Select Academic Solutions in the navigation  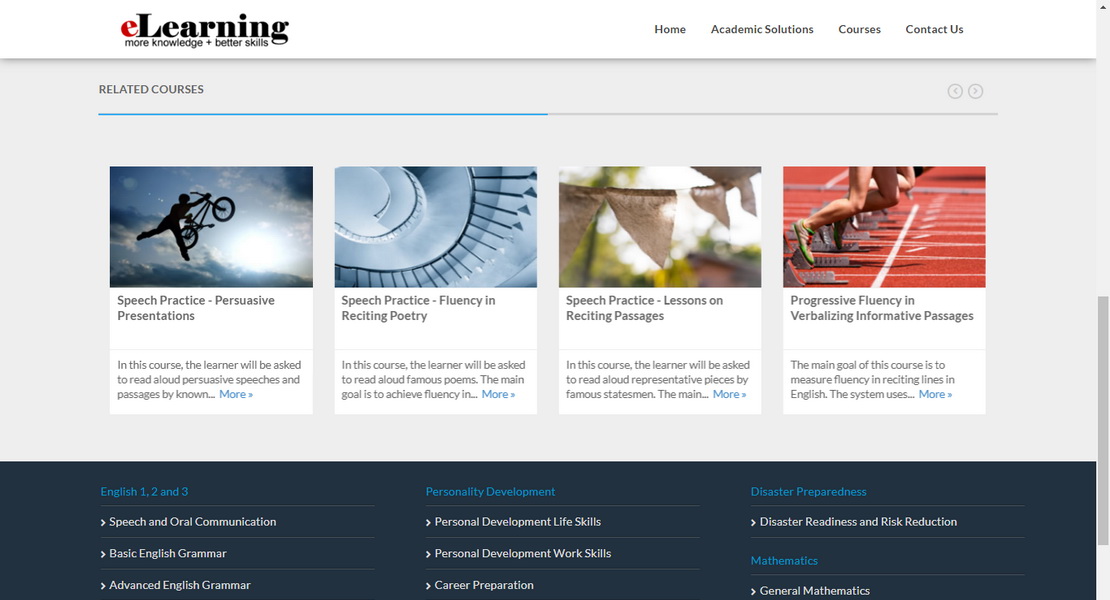click(x=762, y=29)
